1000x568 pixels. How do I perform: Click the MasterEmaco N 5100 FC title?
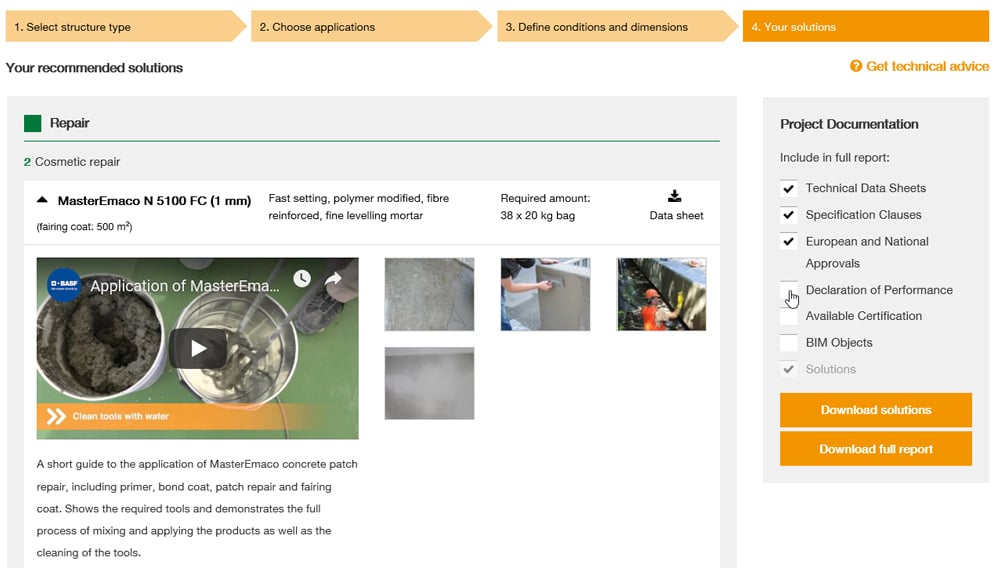tap(154, 201)
